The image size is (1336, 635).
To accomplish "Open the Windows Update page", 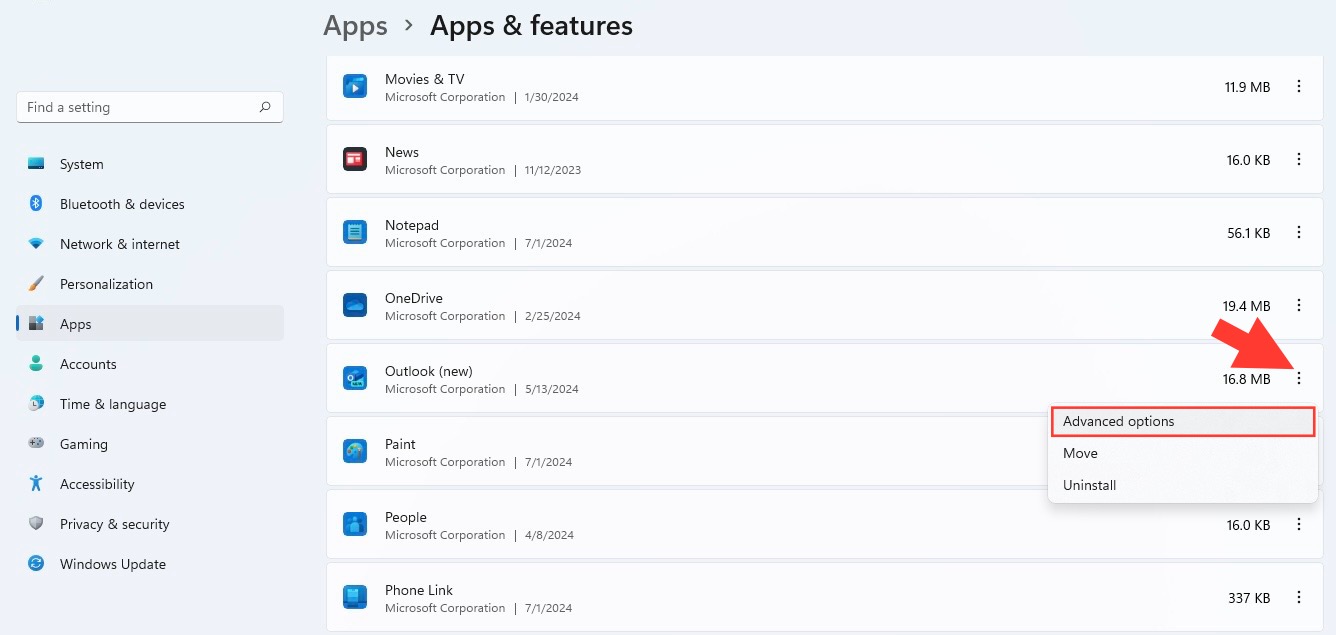I will pos(150,564).
